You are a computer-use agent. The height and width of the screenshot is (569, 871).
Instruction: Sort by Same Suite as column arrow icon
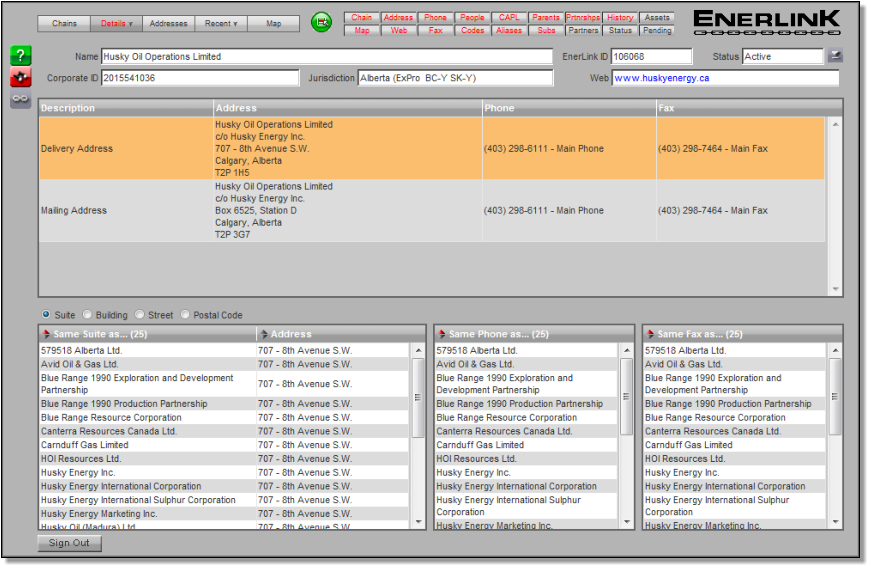click(46, 334)
